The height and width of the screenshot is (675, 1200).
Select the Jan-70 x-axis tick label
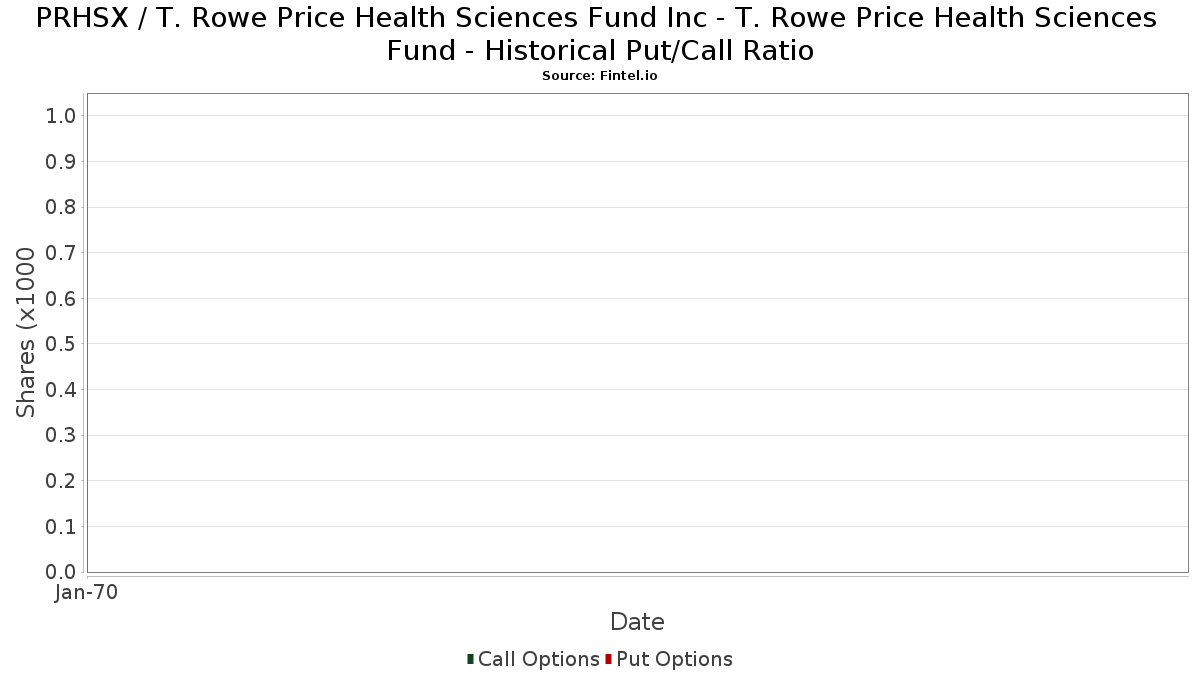86,593
